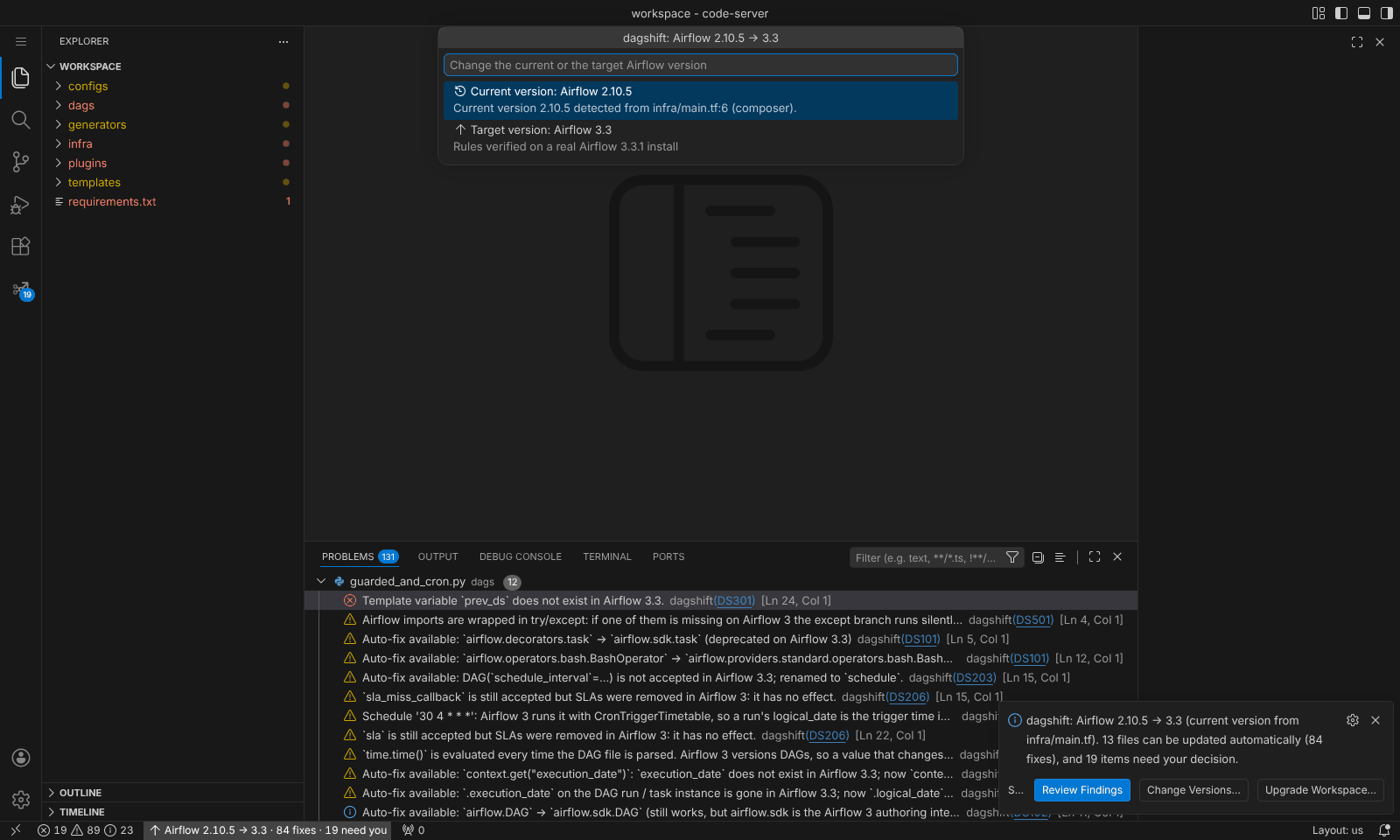Viewport: 1400px width, 840px height.
Task: Click the Change Versions... button
Action: [x=1193, y=790]
